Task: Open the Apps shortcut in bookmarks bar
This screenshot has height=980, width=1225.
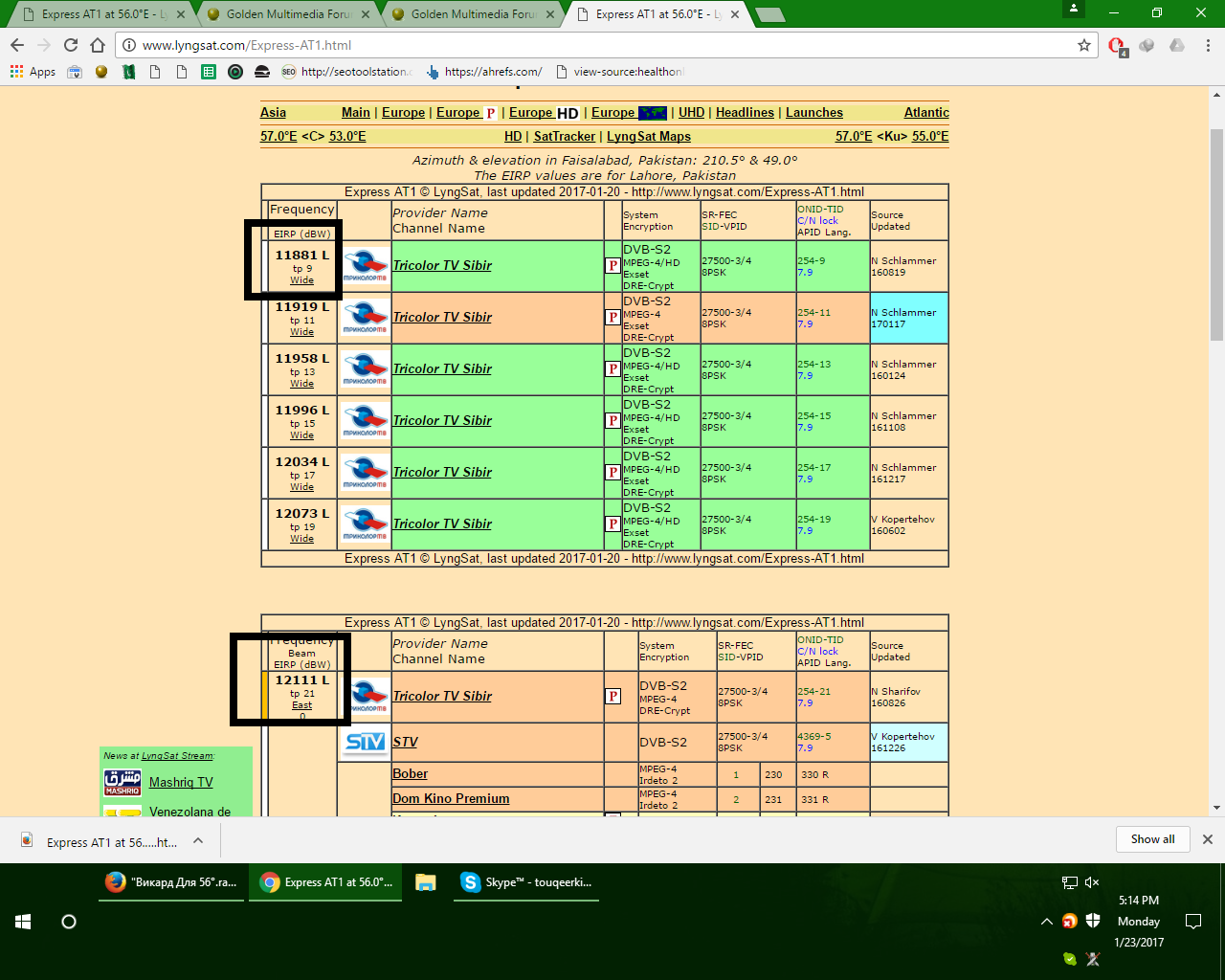Action: click(x=33, y=72)
